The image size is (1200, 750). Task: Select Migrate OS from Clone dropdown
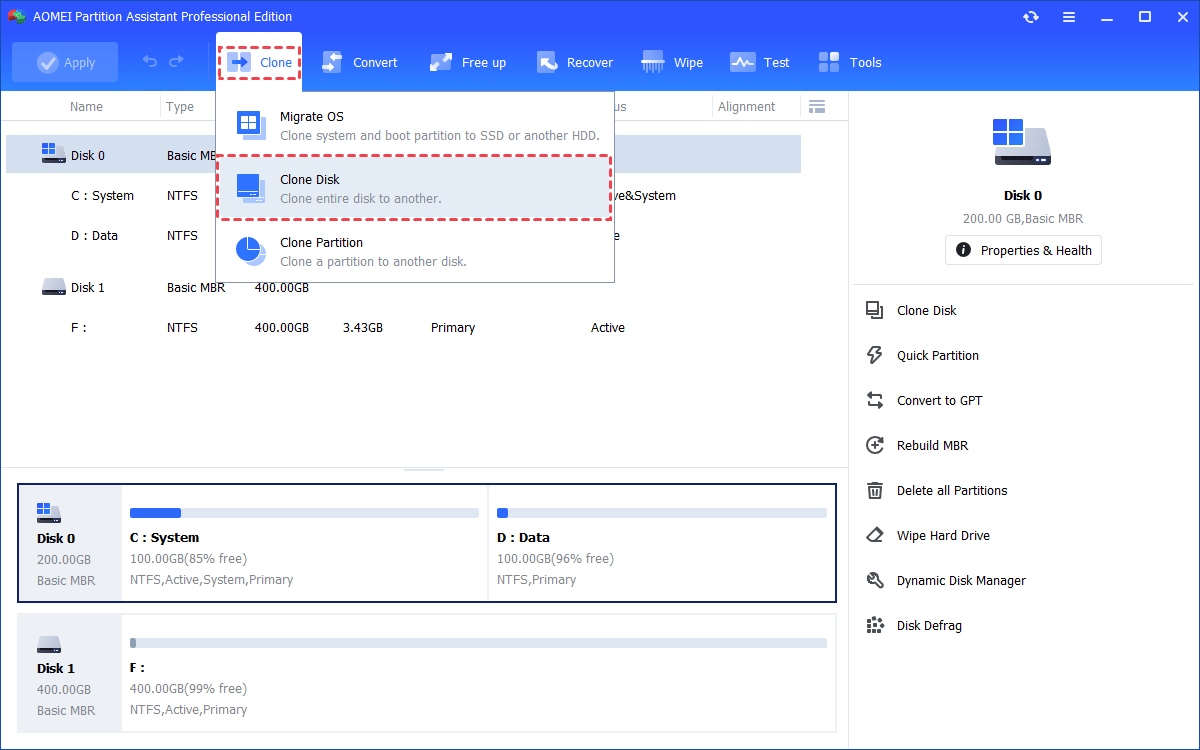[x=415, y=126]
